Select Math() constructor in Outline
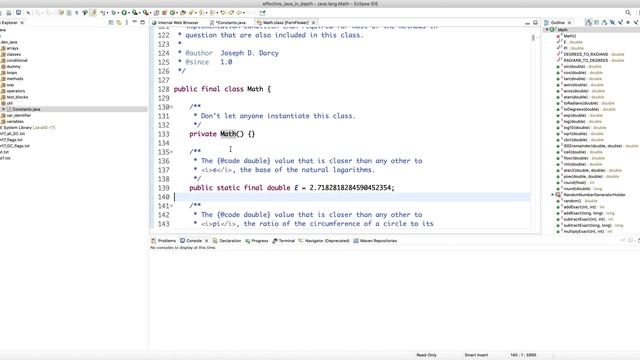Screen dimensions: 640x360 coord(567,36)
